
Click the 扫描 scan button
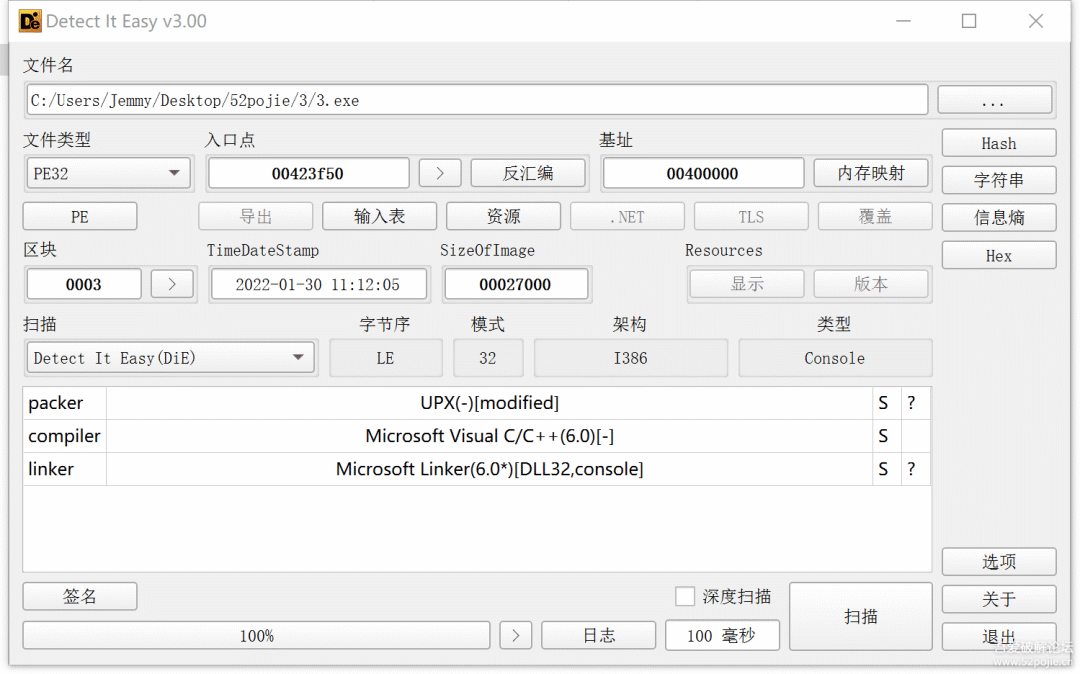(860, 617)
